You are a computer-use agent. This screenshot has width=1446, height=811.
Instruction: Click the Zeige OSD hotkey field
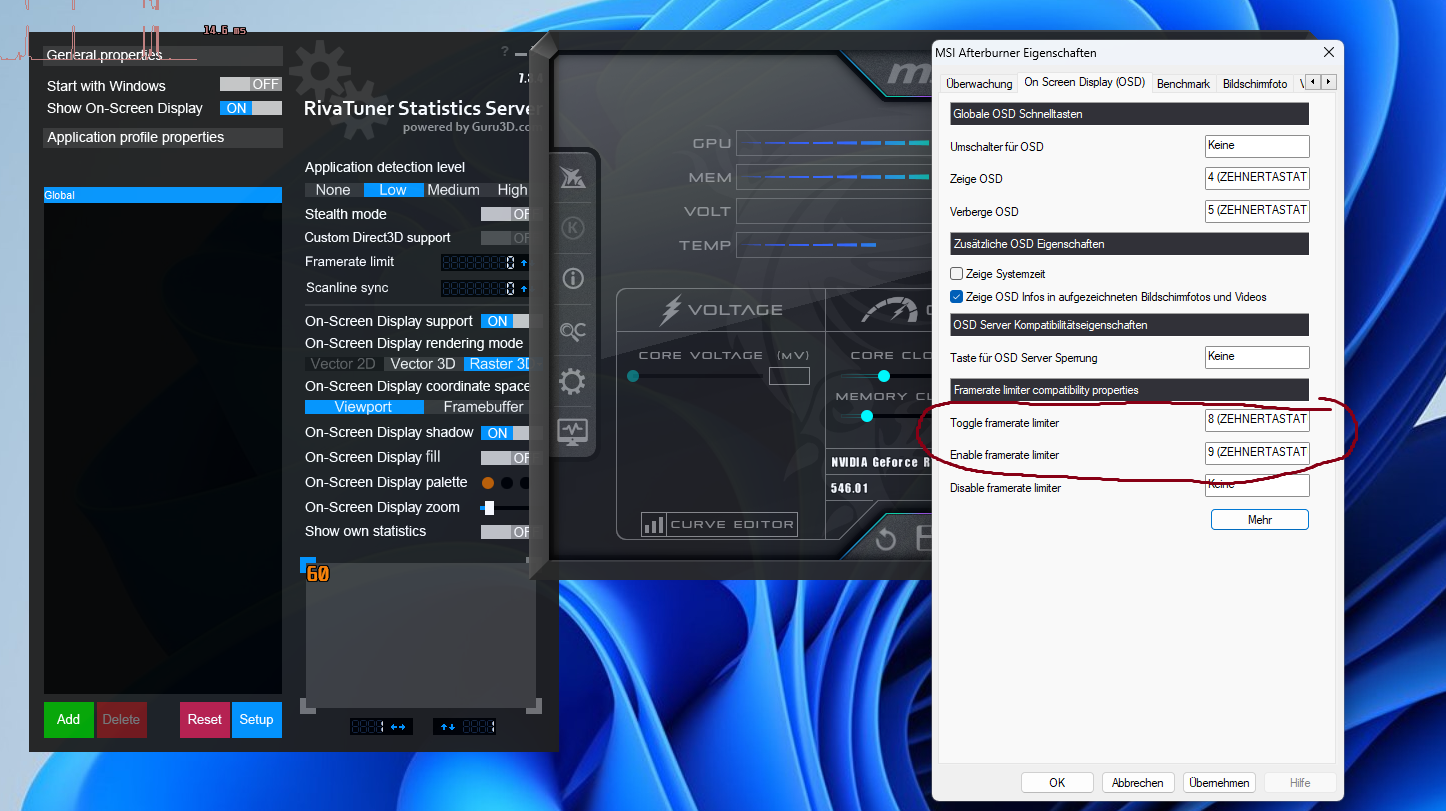[x=1257, y=178]
